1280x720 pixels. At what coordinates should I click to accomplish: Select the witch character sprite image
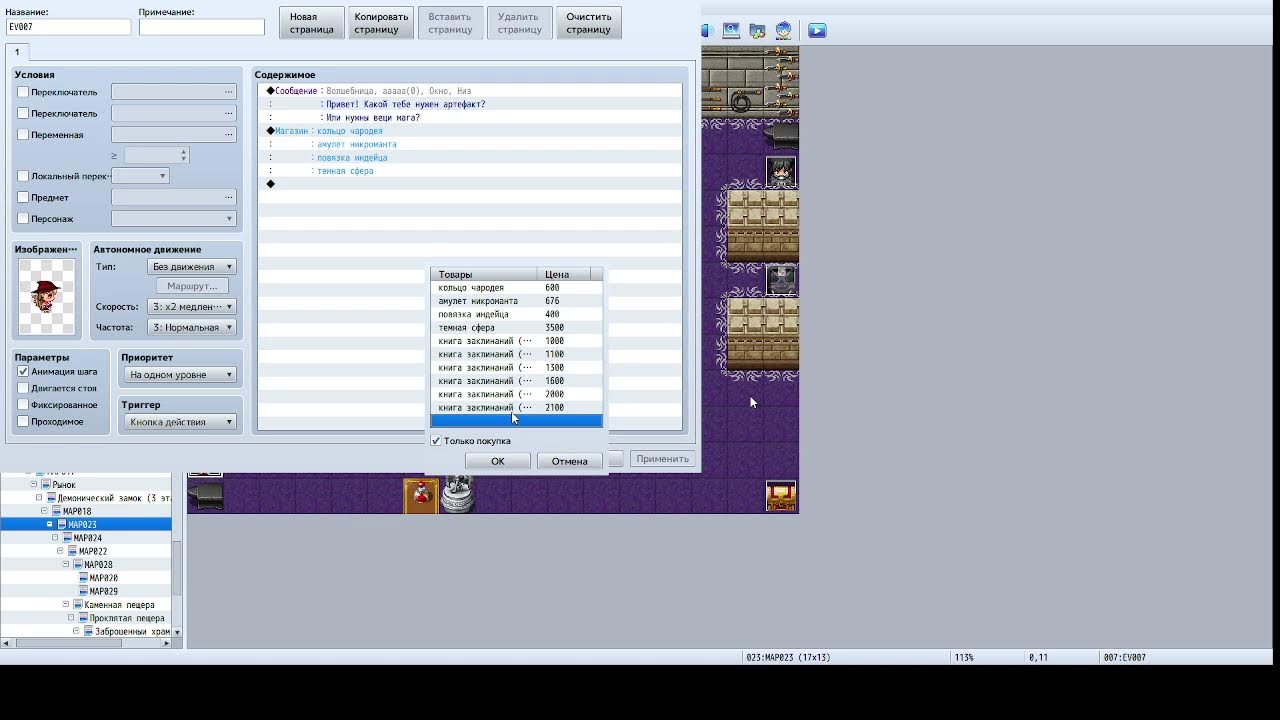[x=47, y=297]
